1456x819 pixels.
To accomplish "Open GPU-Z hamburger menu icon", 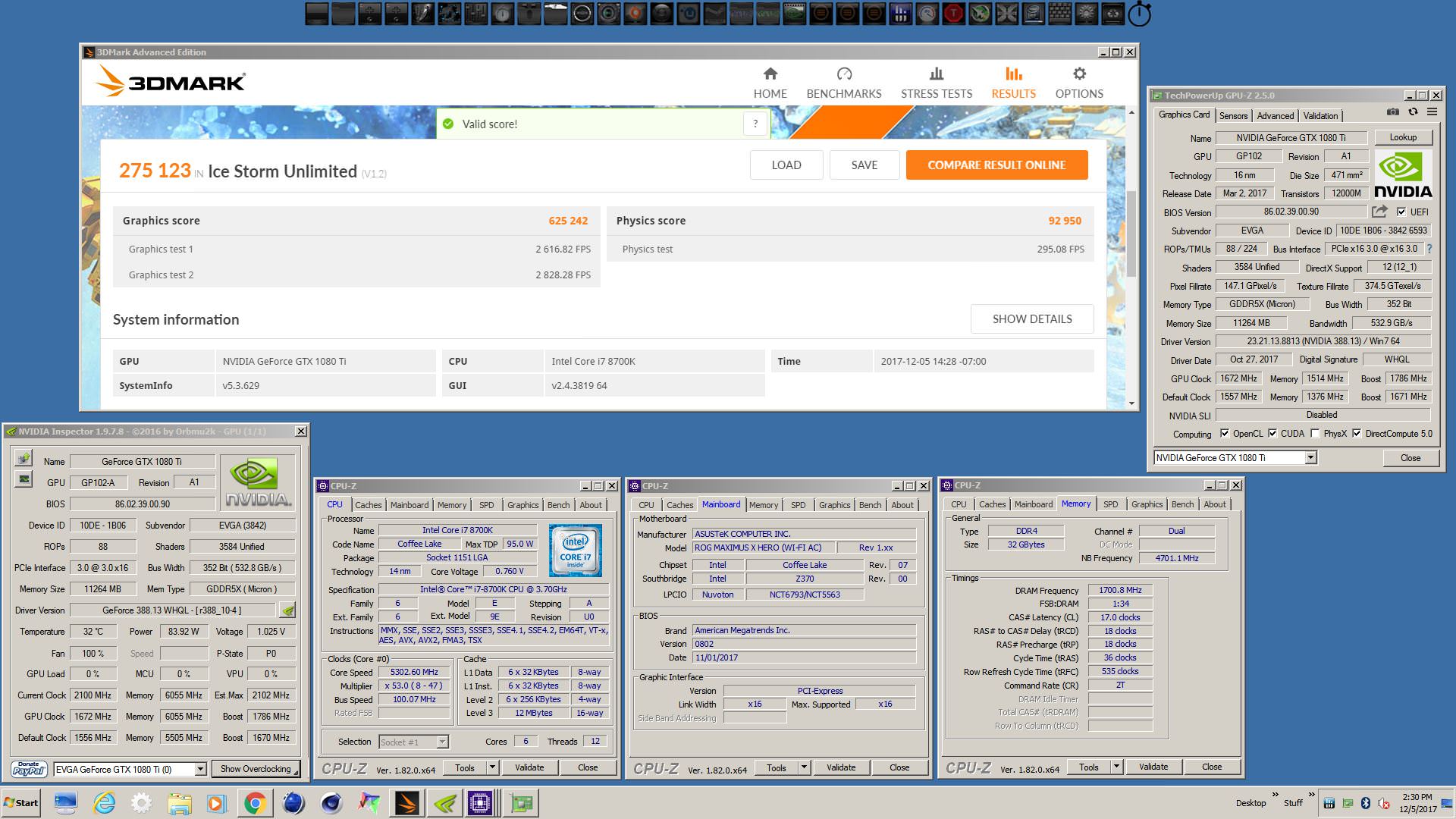I will (x=1432, y=112).
